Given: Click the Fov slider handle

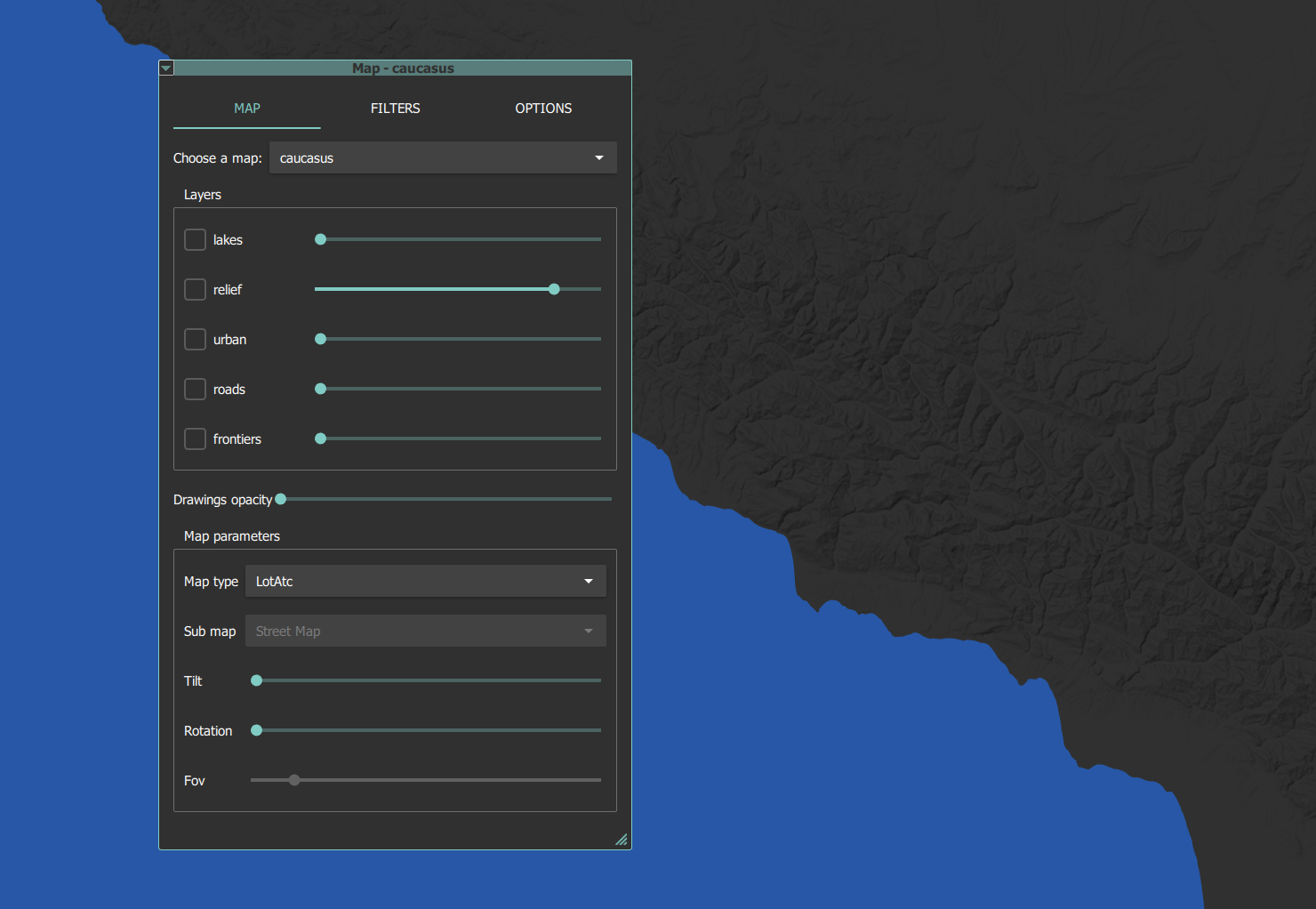Looking at the screenshot, I should 294,780.
